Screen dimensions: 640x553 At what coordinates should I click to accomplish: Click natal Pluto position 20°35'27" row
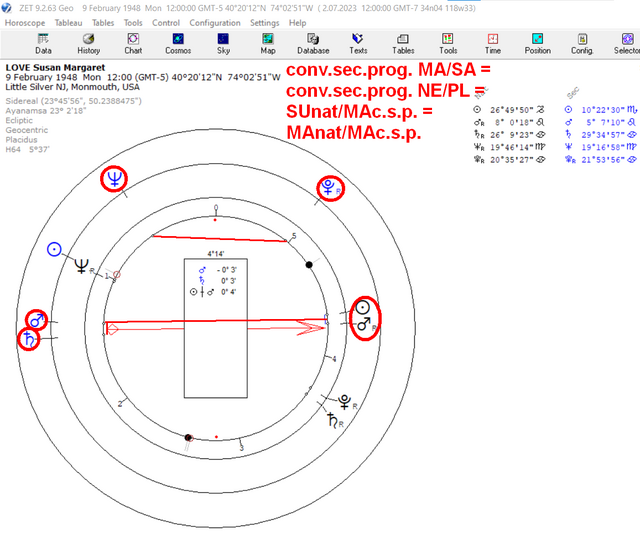pos(509,160)
